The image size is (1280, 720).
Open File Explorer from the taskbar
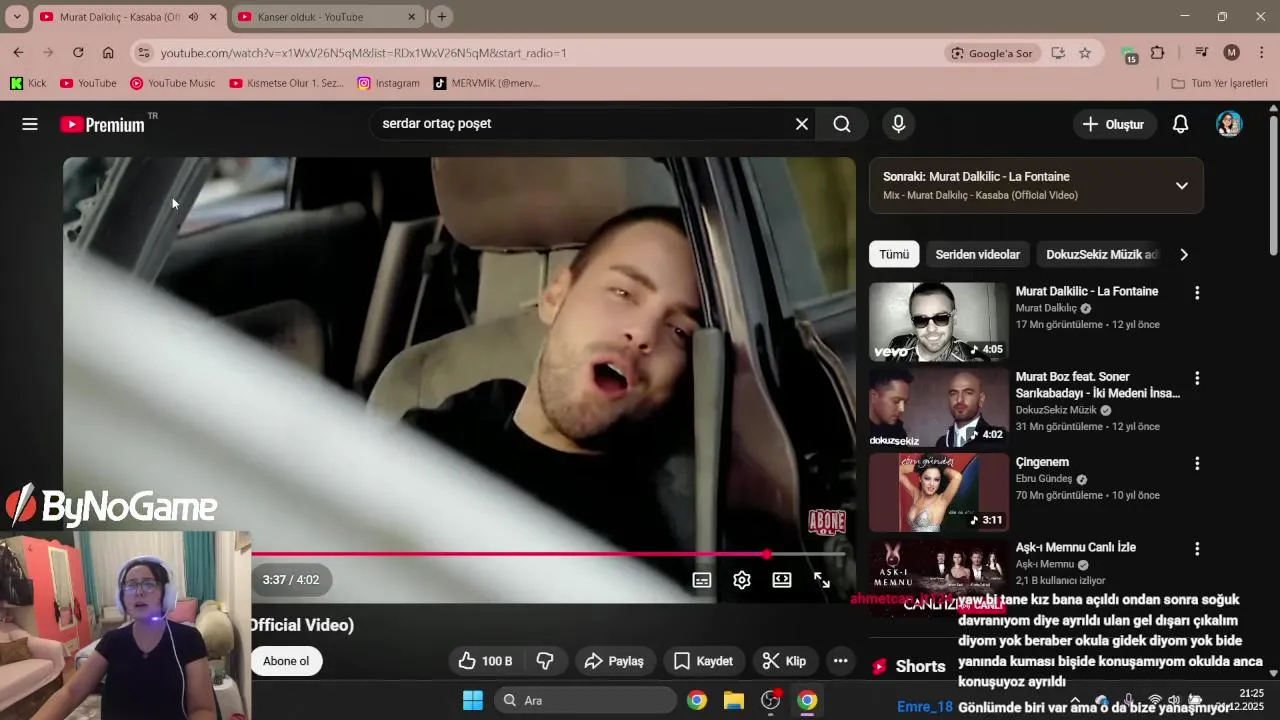click(734, 700)
